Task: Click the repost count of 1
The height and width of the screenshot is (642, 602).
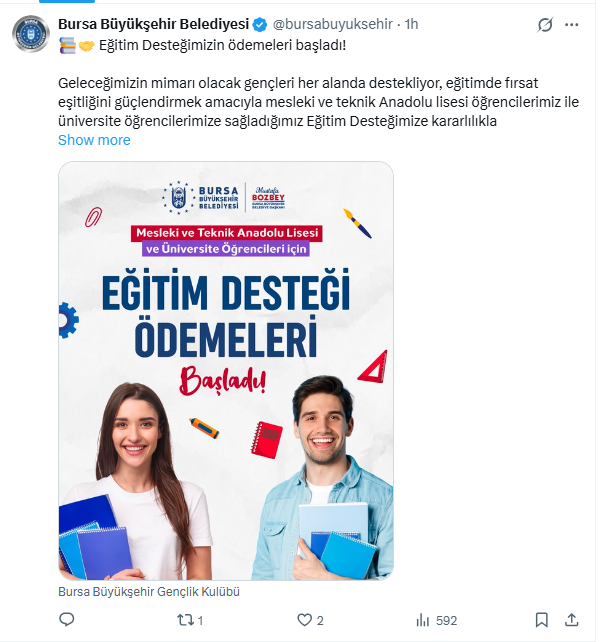Action: point(201,620)
